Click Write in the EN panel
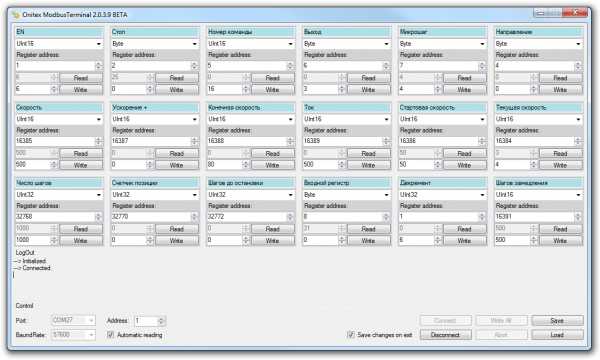 pyautogui.click(x=81, y=90)
